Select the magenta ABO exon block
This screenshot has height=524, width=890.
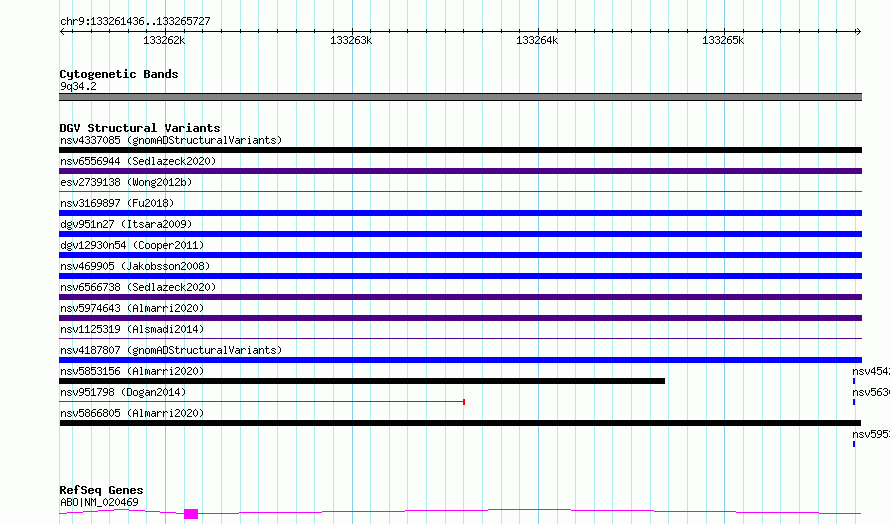(x=191, y=514)
